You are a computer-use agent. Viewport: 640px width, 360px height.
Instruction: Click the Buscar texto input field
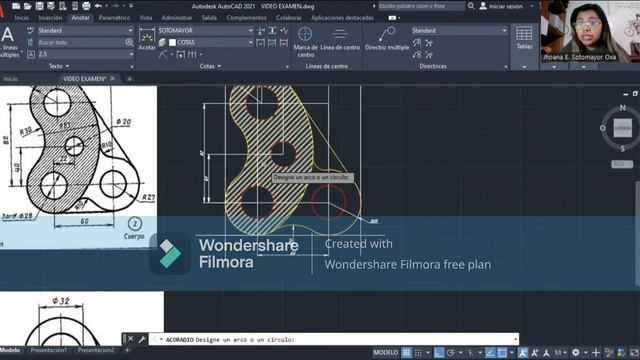click(x=81, y=42)
